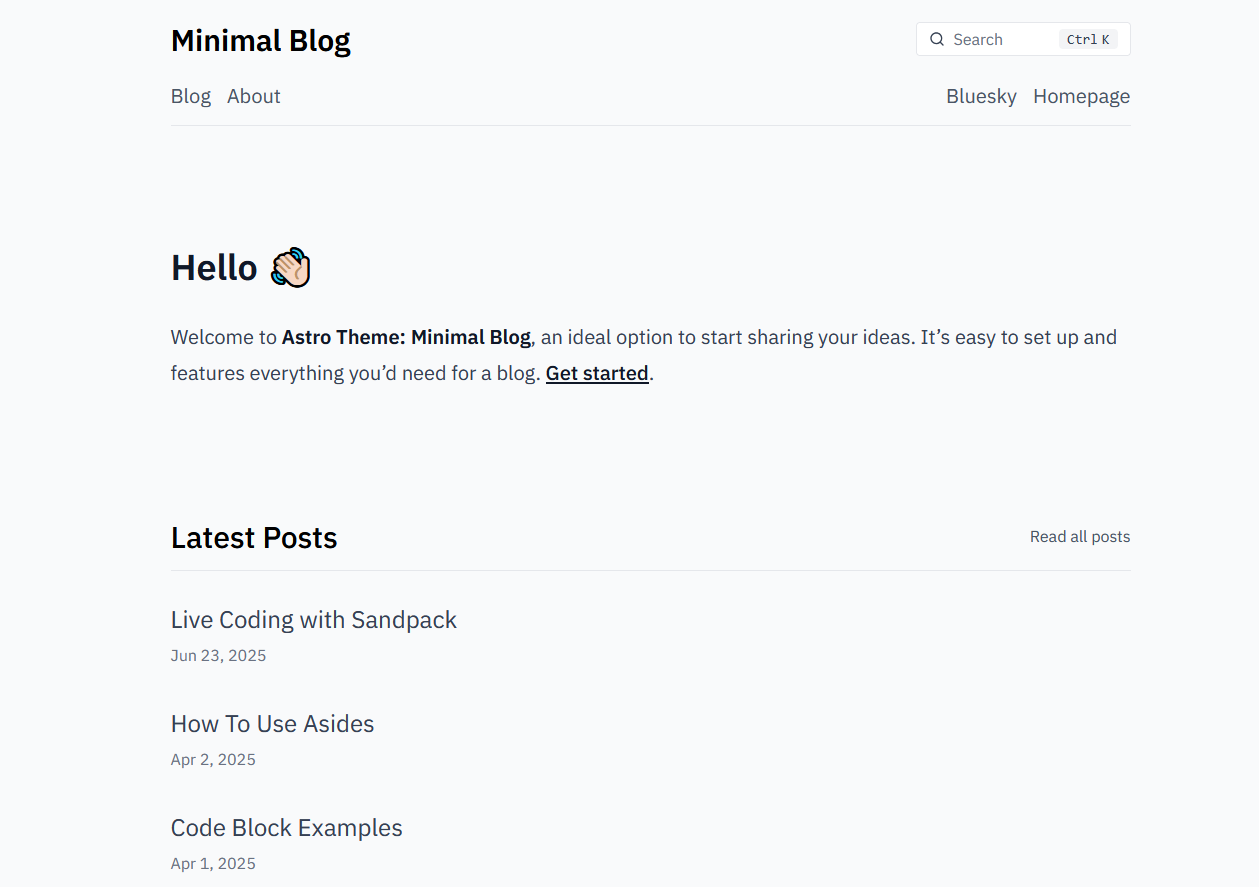Click the Latest Posts heading
Image resolution: width=1259 pixels, height=887 pixels.
[253, 537]
